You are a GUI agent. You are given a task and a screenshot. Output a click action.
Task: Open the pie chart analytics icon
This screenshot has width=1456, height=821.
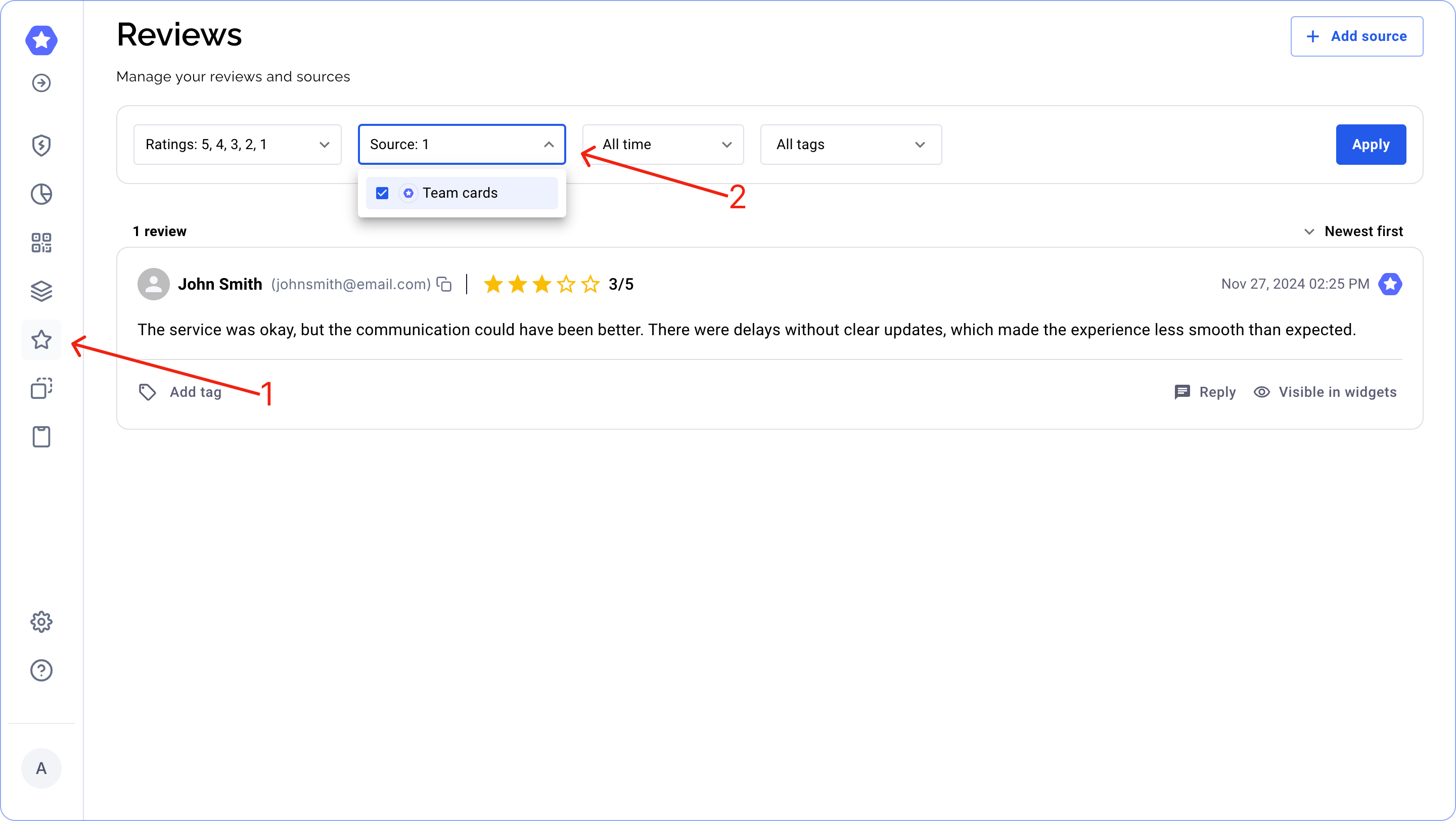41,194
